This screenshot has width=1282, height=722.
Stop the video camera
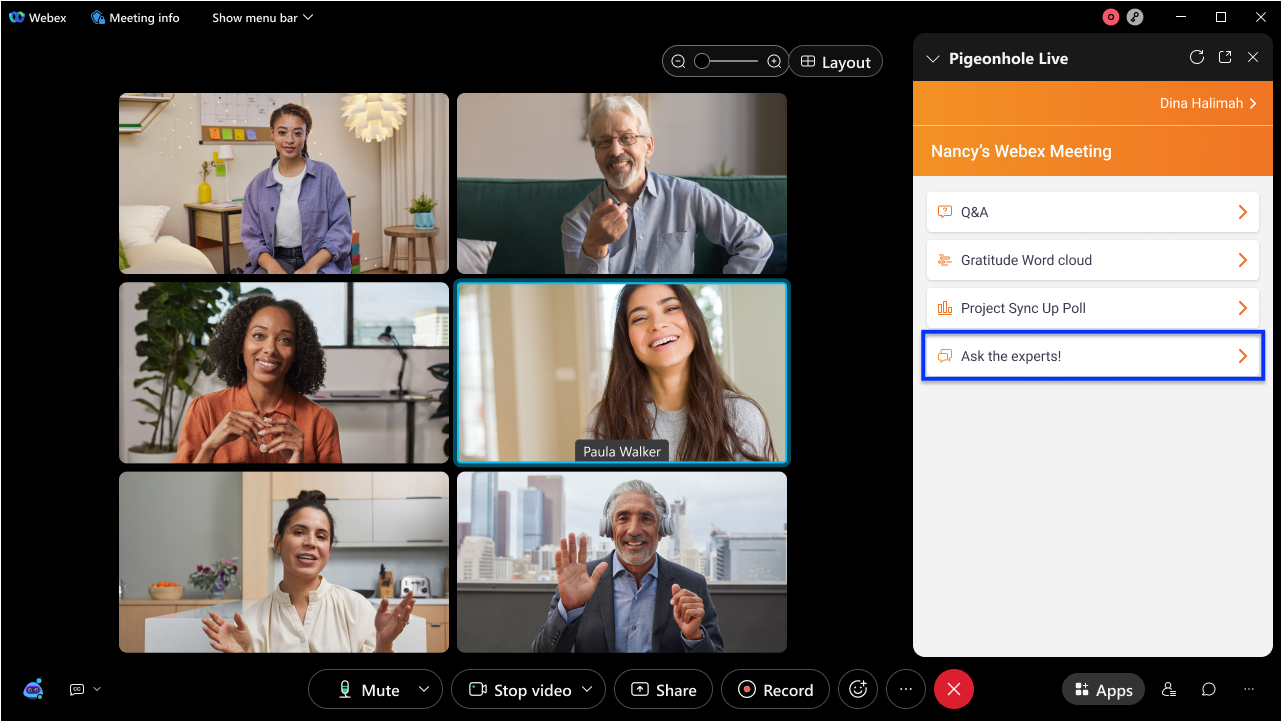(x=521, y=690)
